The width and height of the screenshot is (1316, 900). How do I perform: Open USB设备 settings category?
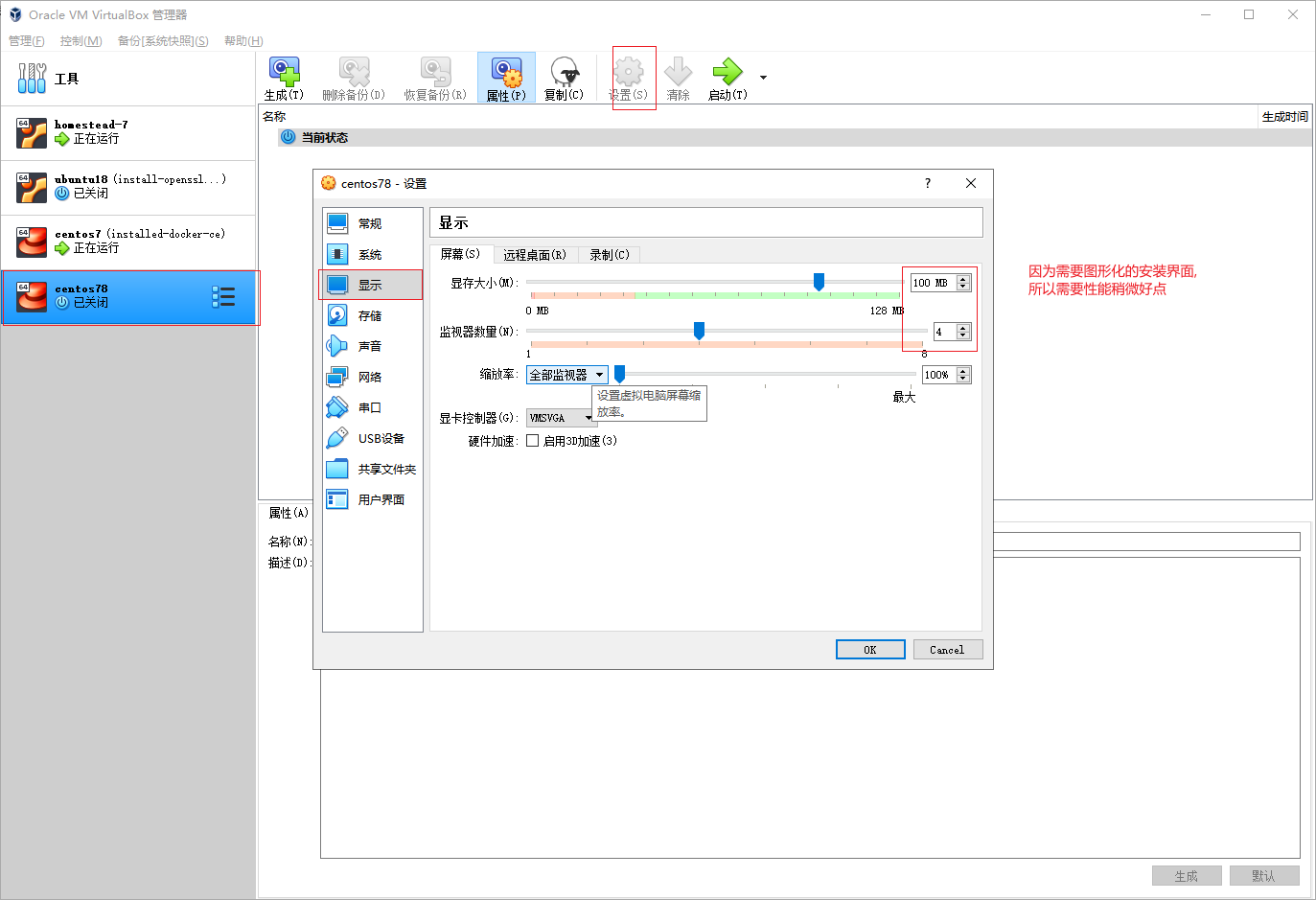click(x=372, y=438)
